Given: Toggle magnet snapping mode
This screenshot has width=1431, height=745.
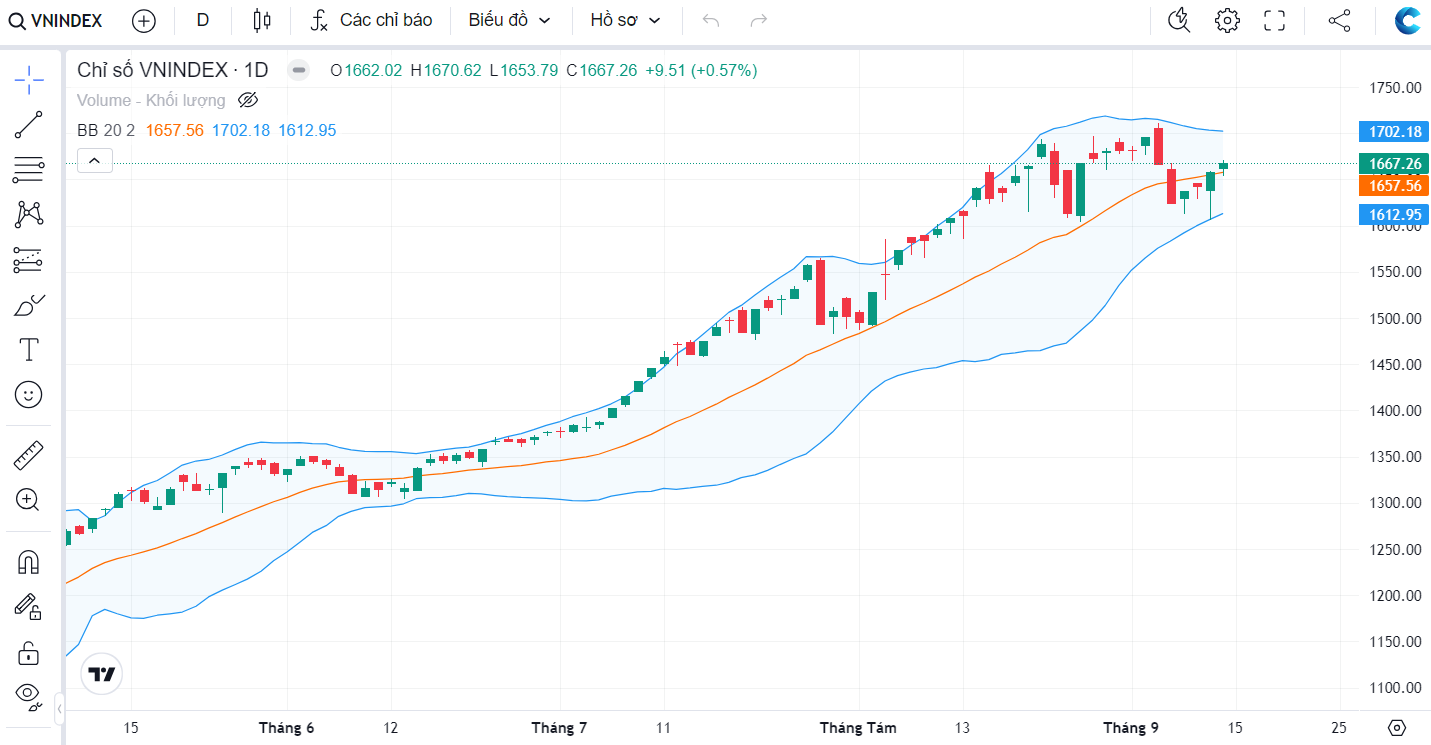Looking at the screenshot, I should [29, 562].
